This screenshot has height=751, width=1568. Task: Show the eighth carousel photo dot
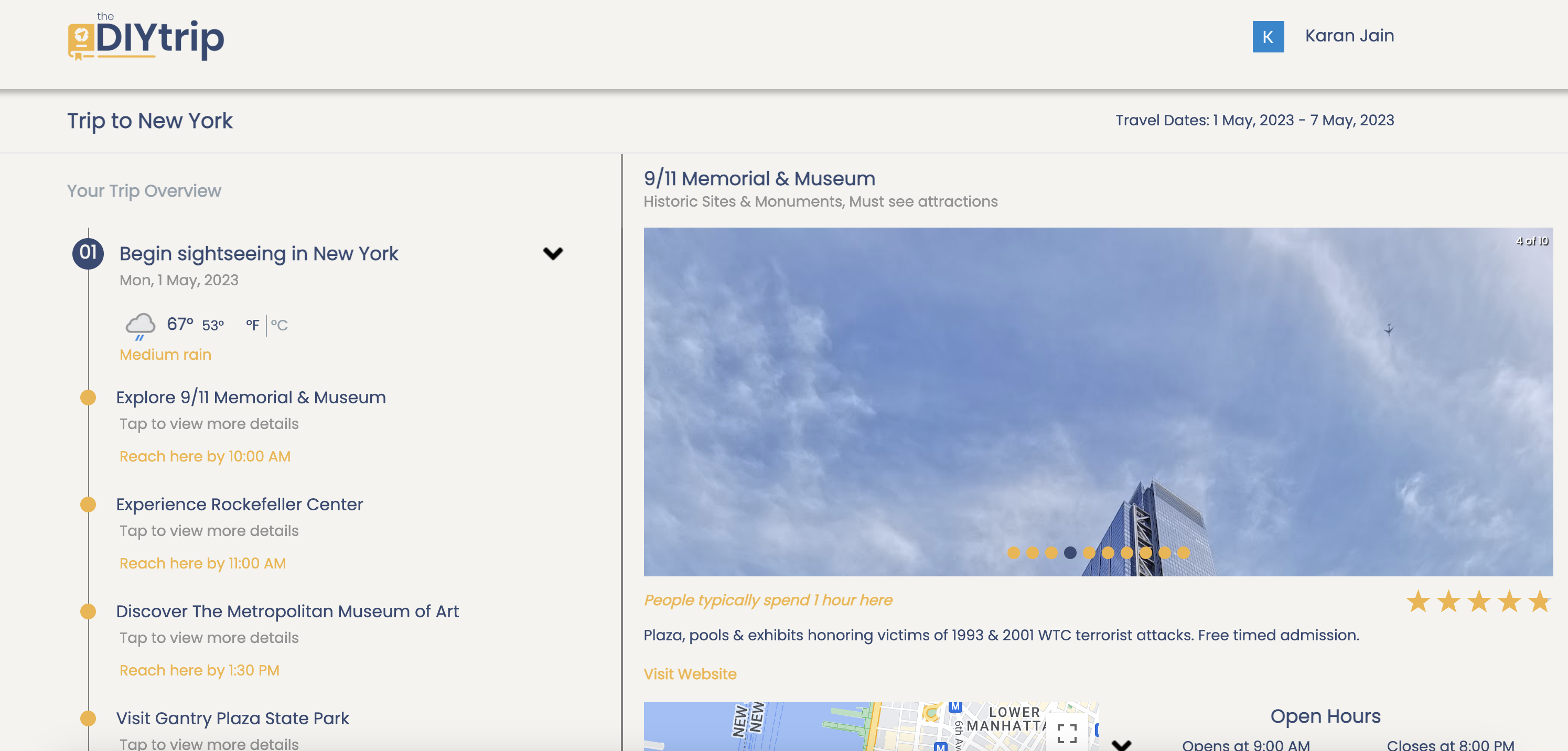tap(1145, 553)
